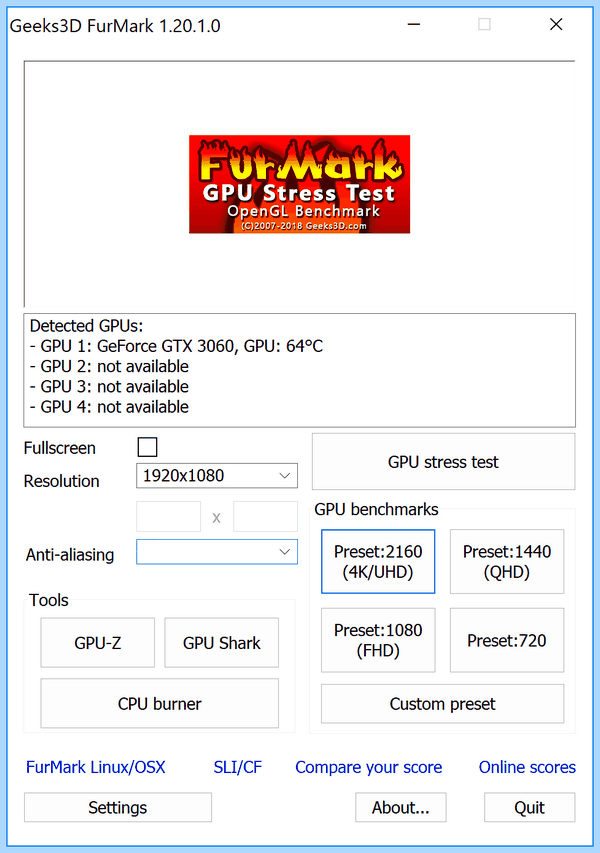
Task: Run the Preset:720 benchmark
Action: point(507,640)
